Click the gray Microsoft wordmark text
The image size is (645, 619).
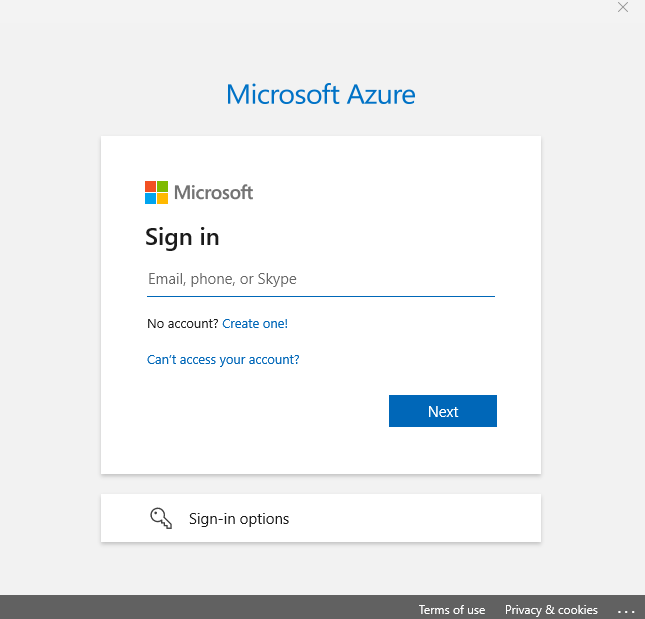tap(213, 192)
